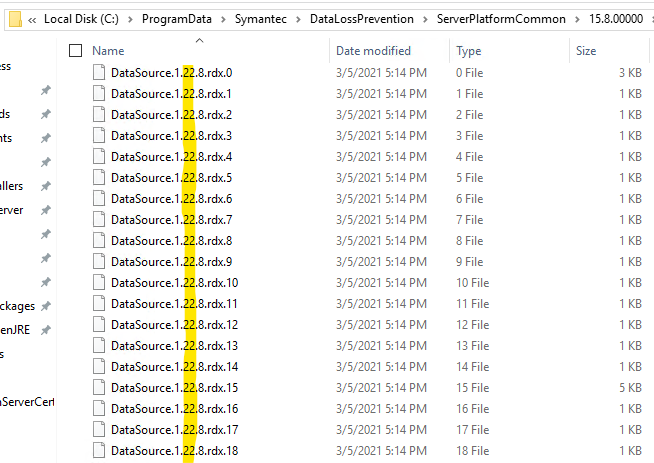Image resolution: width=654 pixels, height=463 pixels.
Task: Click '17 File' type cell
Action: [x=472, y=430]
